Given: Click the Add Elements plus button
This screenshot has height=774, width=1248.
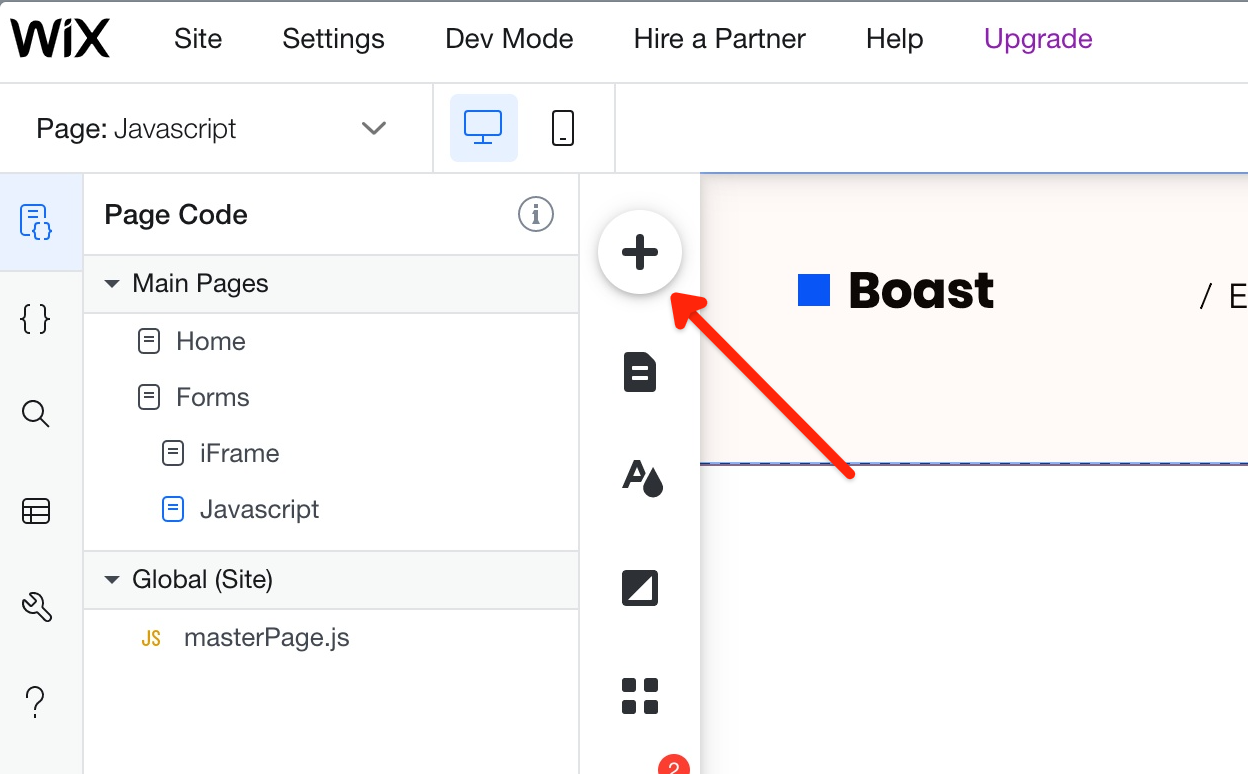Looking at the screenshot, I should (640, 252).
